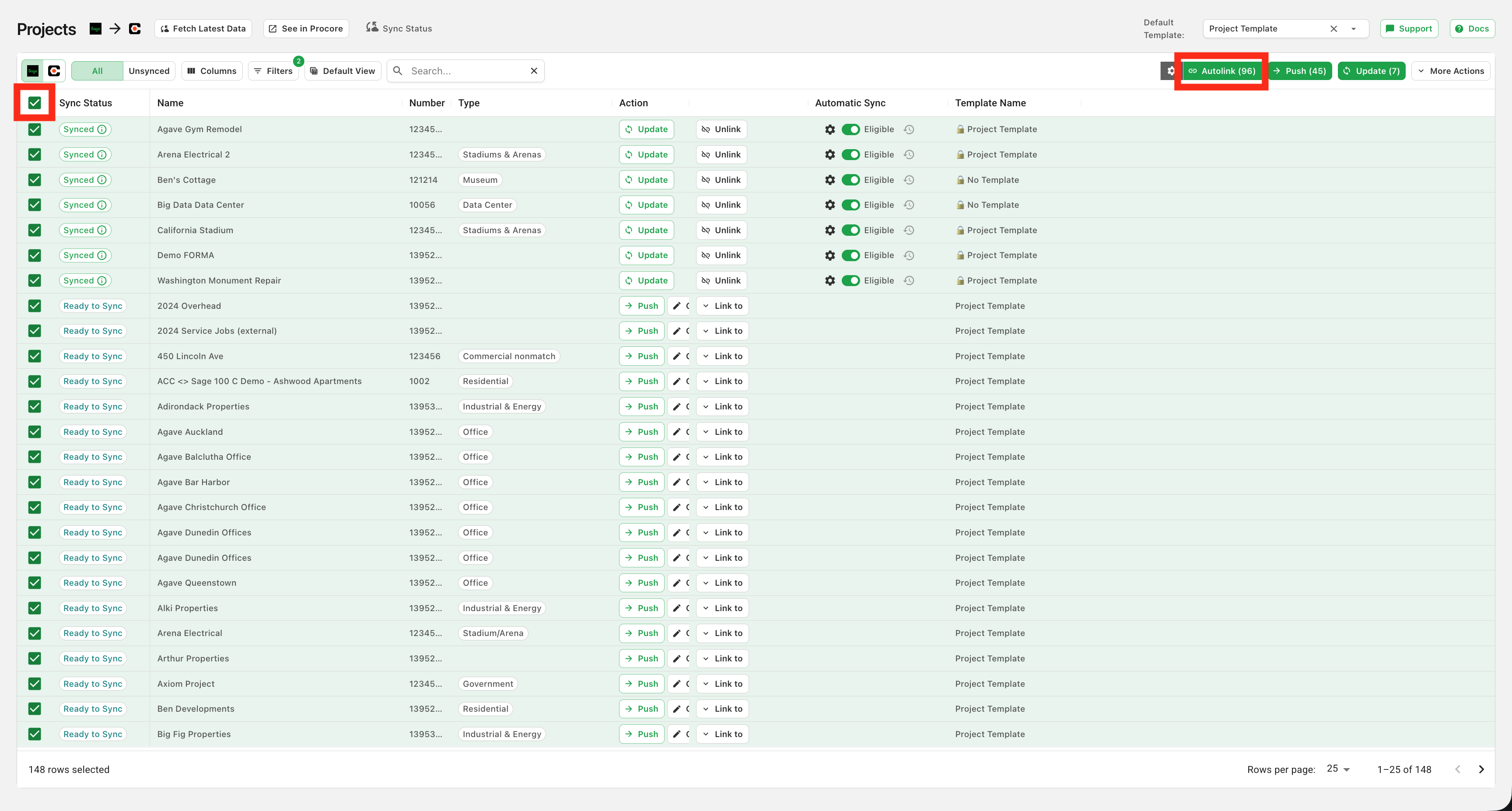Click the pencil edit icon for 450 Lincoln Ave
The width and height of the screenshot is (1512, 811).
click(x=677, y=356)
